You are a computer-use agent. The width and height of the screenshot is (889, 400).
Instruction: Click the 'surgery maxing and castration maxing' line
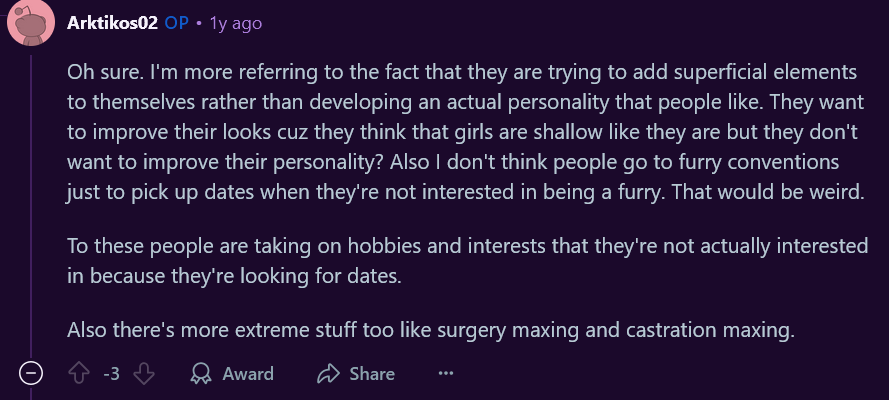tap(431, 330)
